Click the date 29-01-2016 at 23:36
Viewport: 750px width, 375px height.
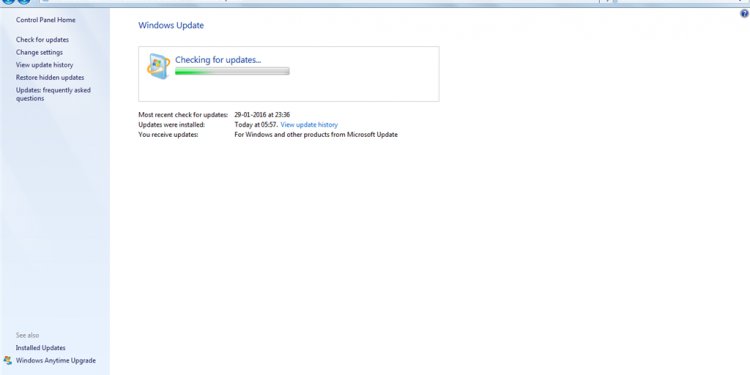pyautogui.click(x=262, y=115)
